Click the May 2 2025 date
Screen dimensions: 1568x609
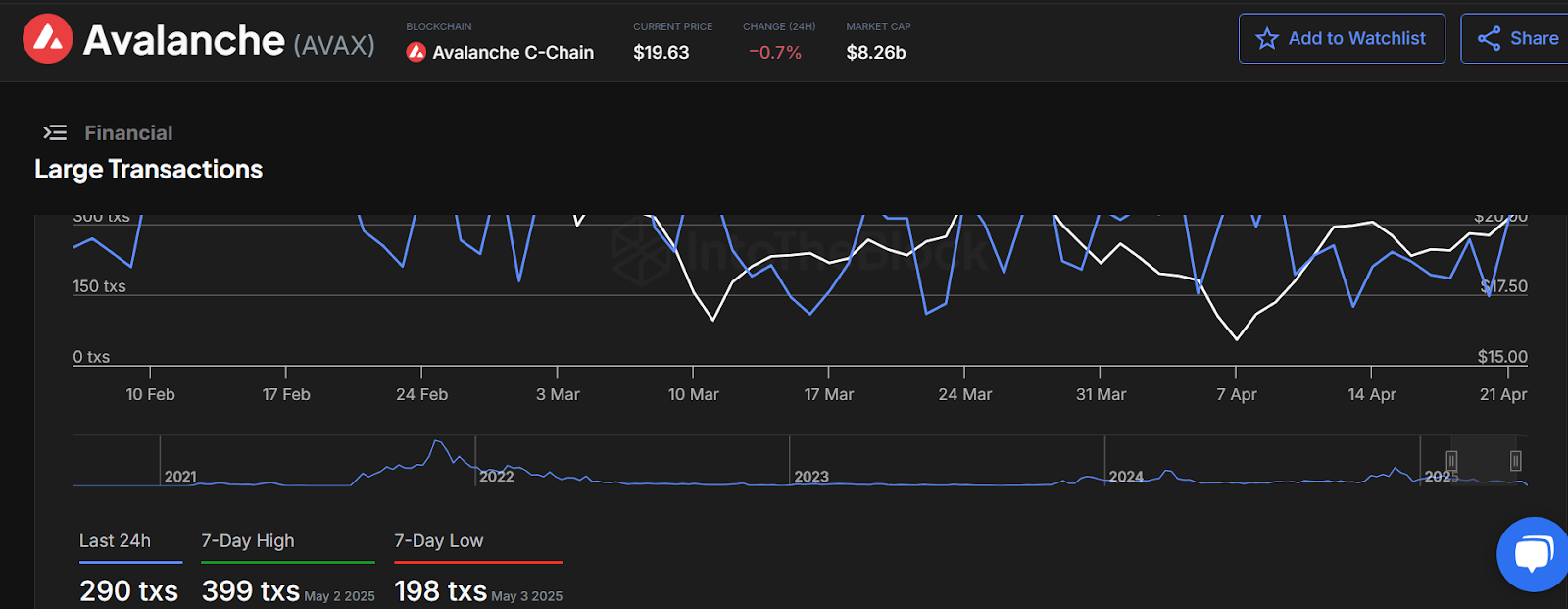click(x=340, y=596)
